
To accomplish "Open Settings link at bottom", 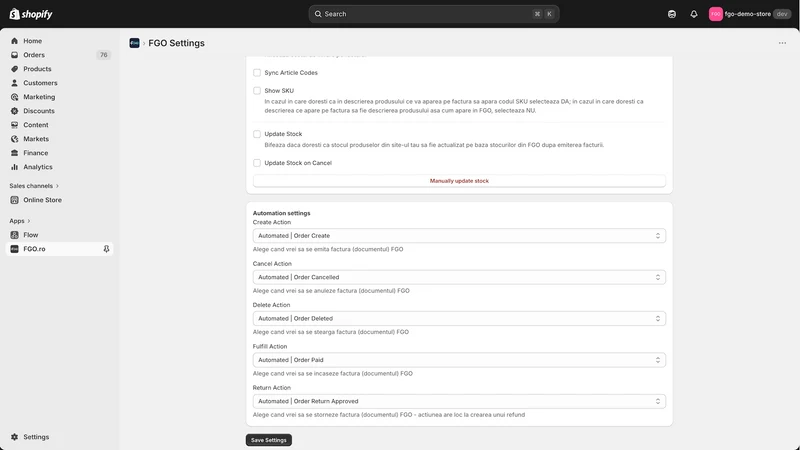I will 36,437.
